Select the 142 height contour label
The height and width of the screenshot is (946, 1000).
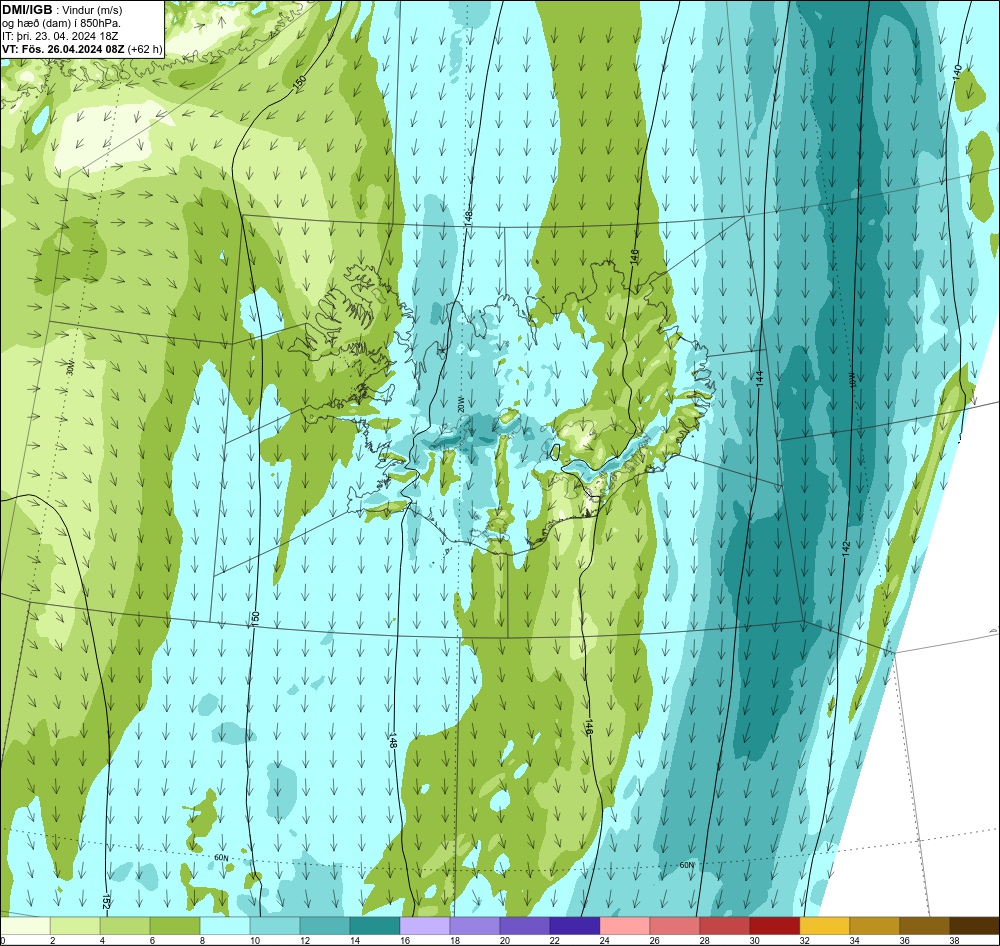pyautogui.click(x=846, y=549)
